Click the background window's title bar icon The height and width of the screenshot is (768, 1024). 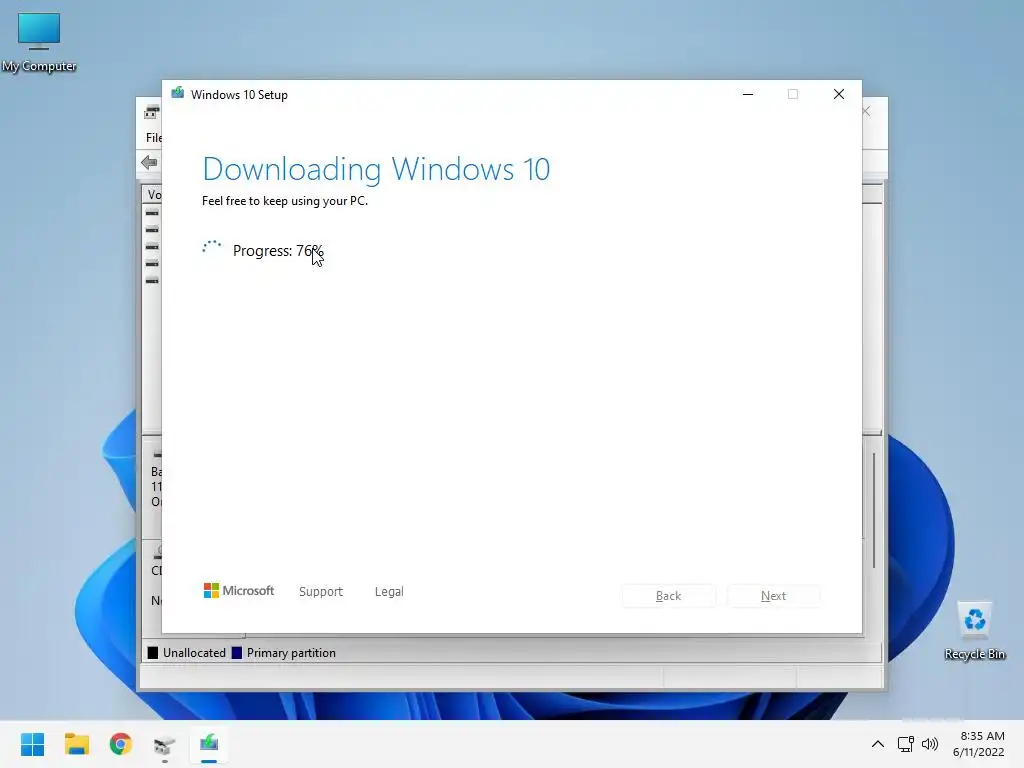(x=152, y=112)
